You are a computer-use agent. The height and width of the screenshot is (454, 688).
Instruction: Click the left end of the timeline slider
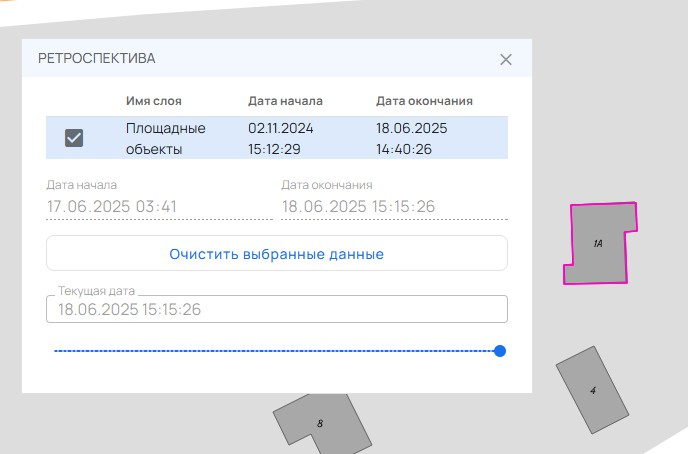pyautogui.click(x=57, y=351)
